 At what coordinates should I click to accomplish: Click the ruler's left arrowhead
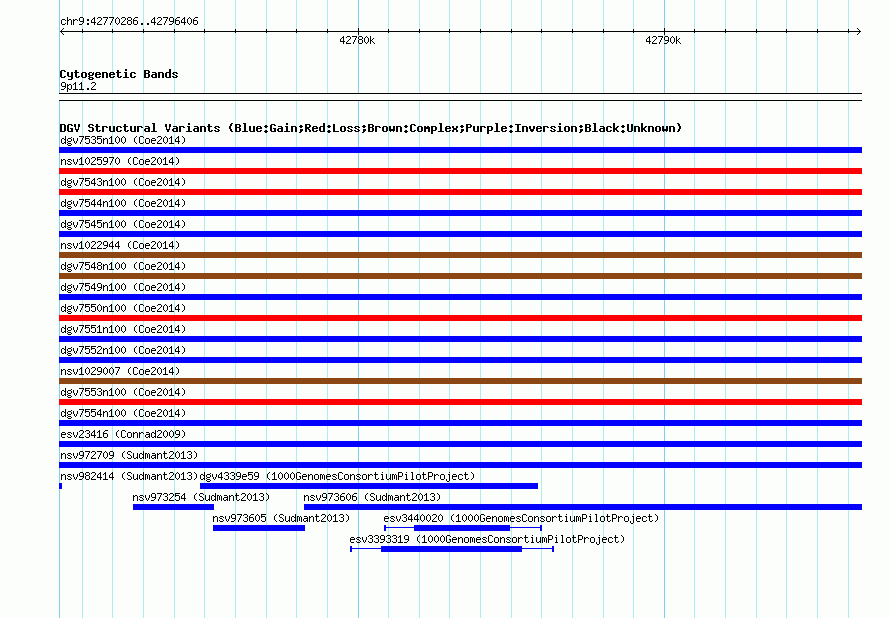tap(62, 31)
